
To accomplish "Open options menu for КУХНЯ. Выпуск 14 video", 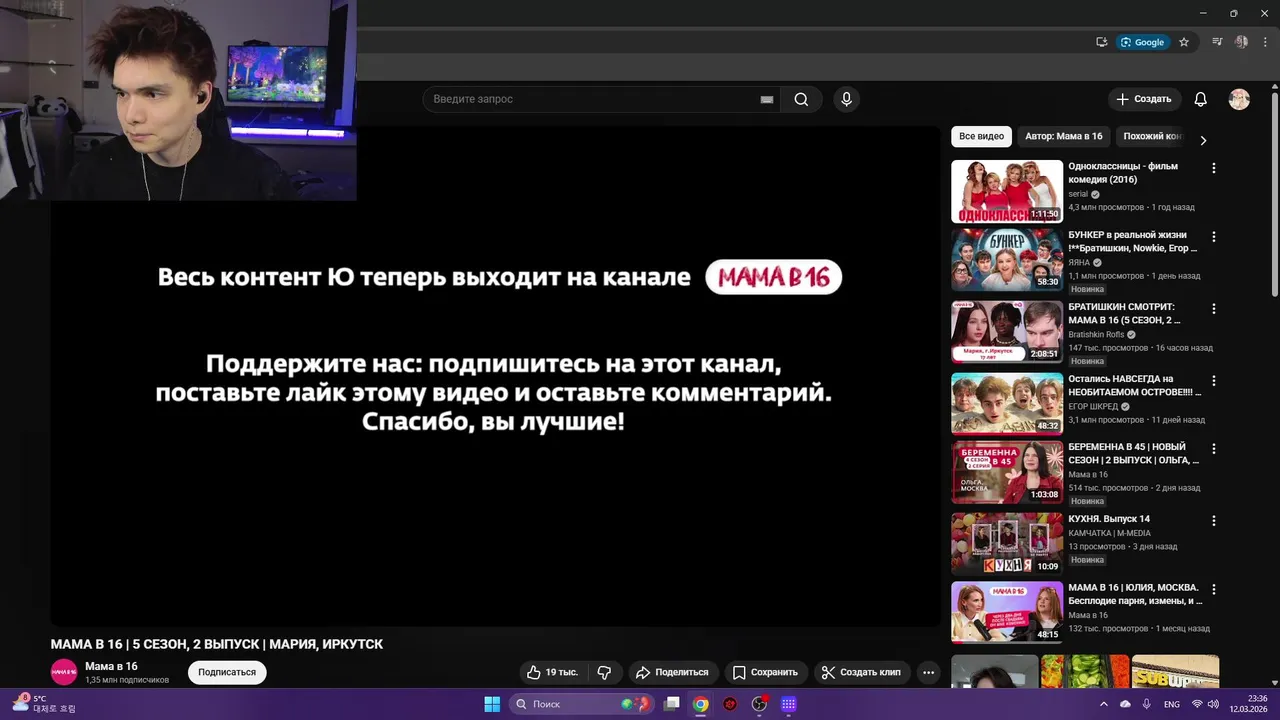I will [1214, 521].
